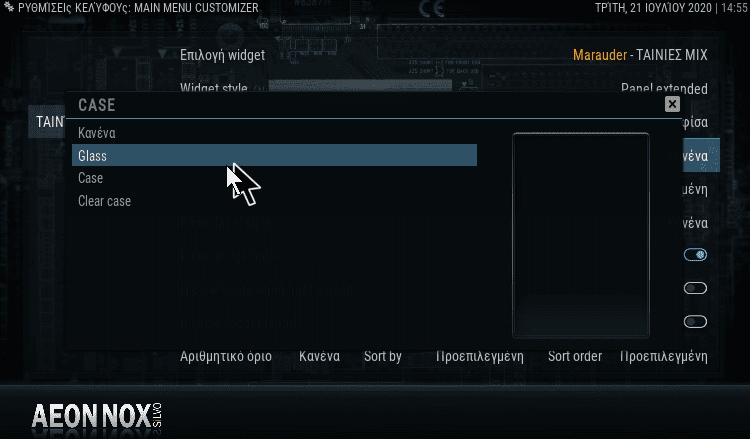This screenshot has height=439, width=750.
Task: Open Sort by Προεπιλεγμένη selector
Action: (x=443, y=356)
